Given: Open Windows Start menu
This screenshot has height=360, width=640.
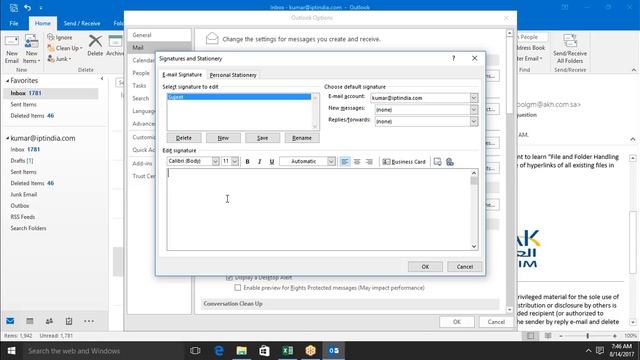Looking at the screenshot, I should [x=11, y=351].
